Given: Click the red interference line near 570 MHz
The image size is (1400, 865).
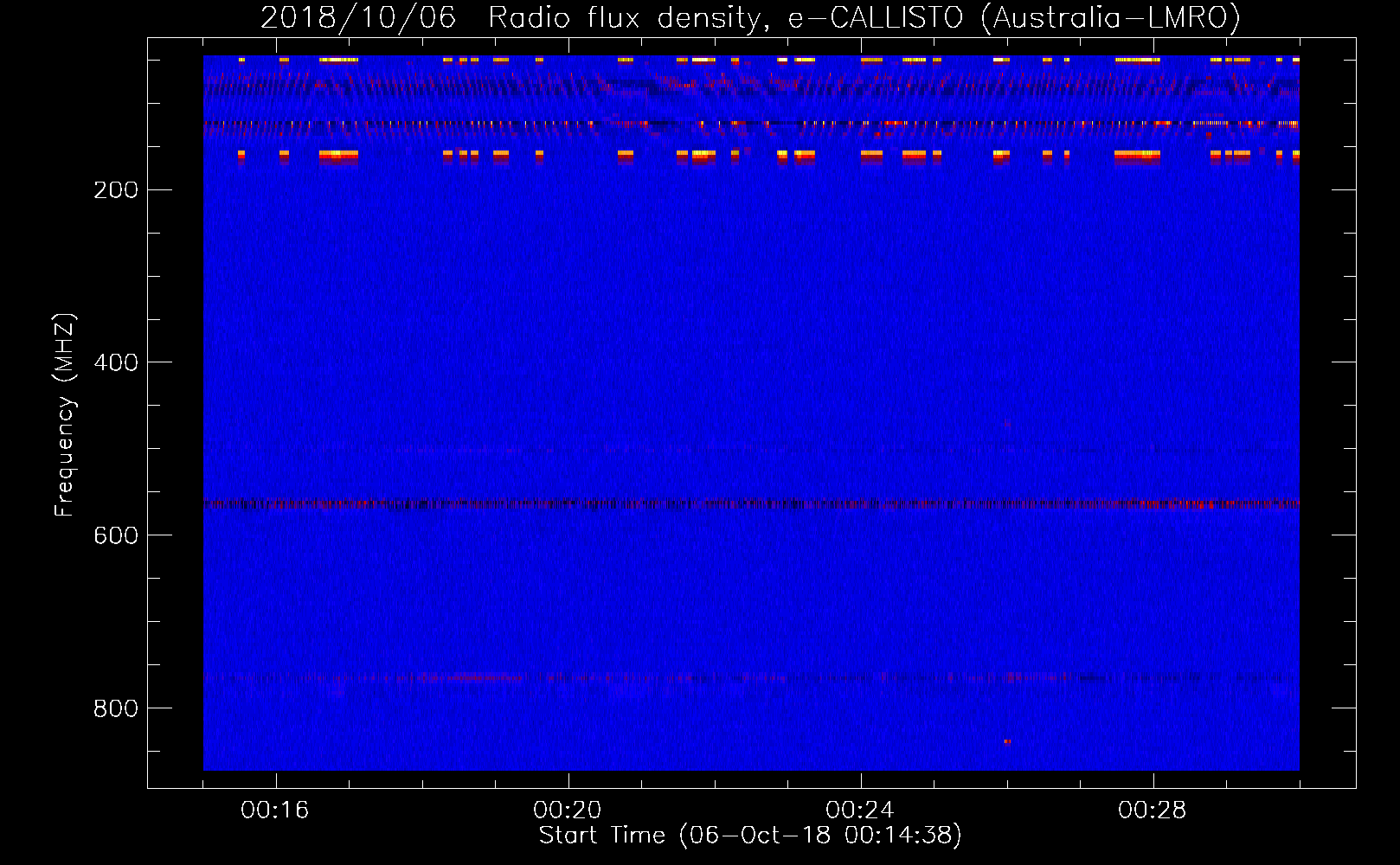Looking at the screenshot, I should click(751, 503).
